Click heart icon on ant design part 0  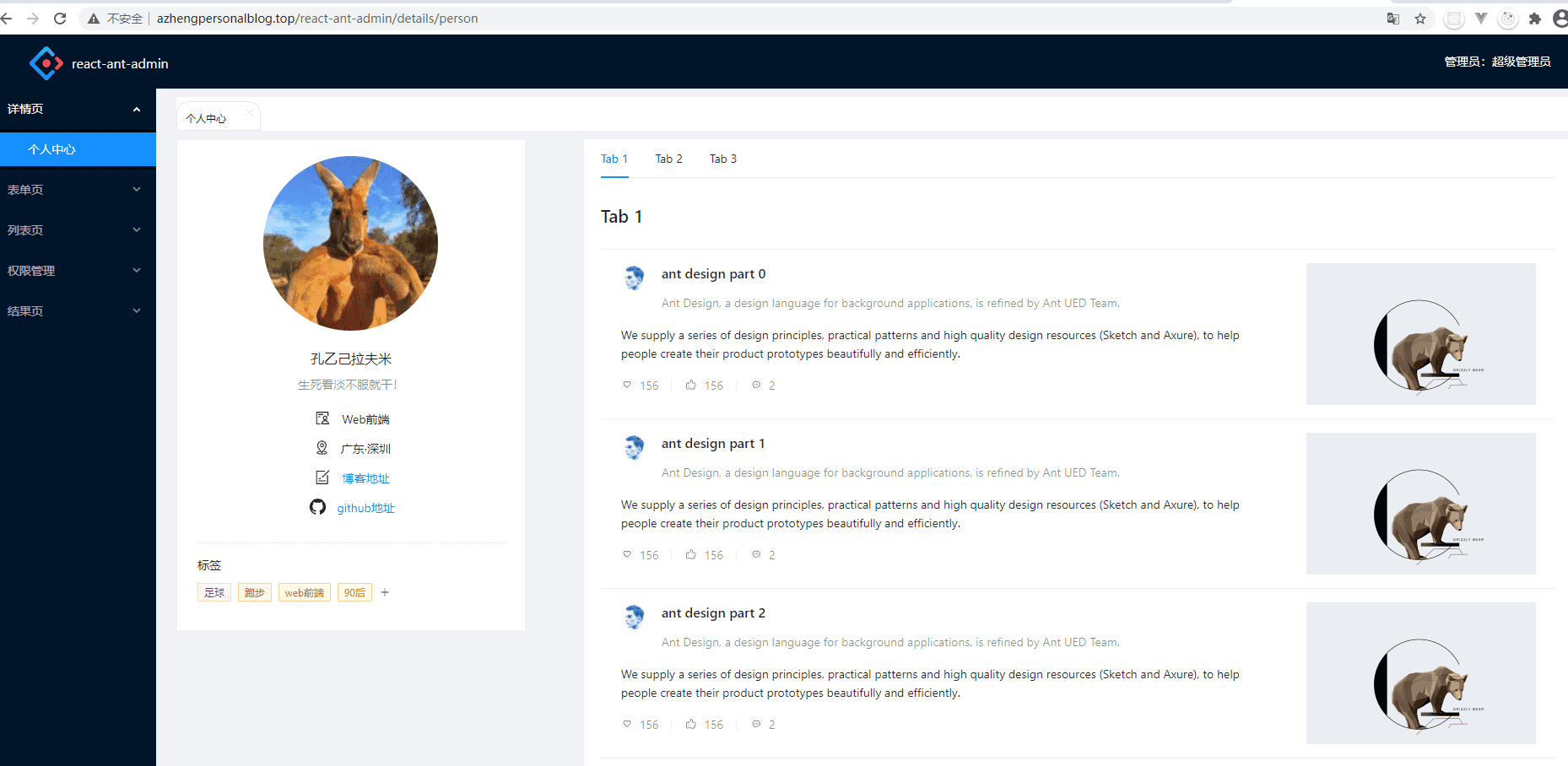point(627,385)
